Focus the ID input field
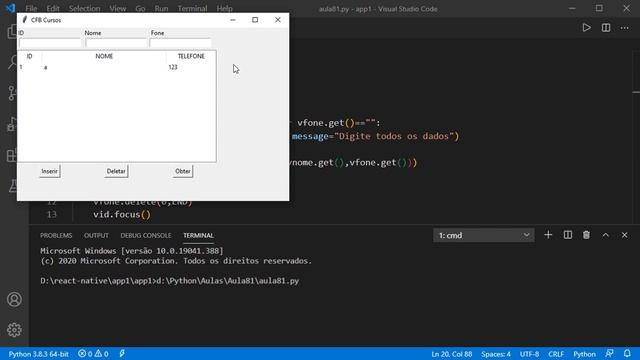This screenshot has height=360, width=640. [x=50, y=42]
